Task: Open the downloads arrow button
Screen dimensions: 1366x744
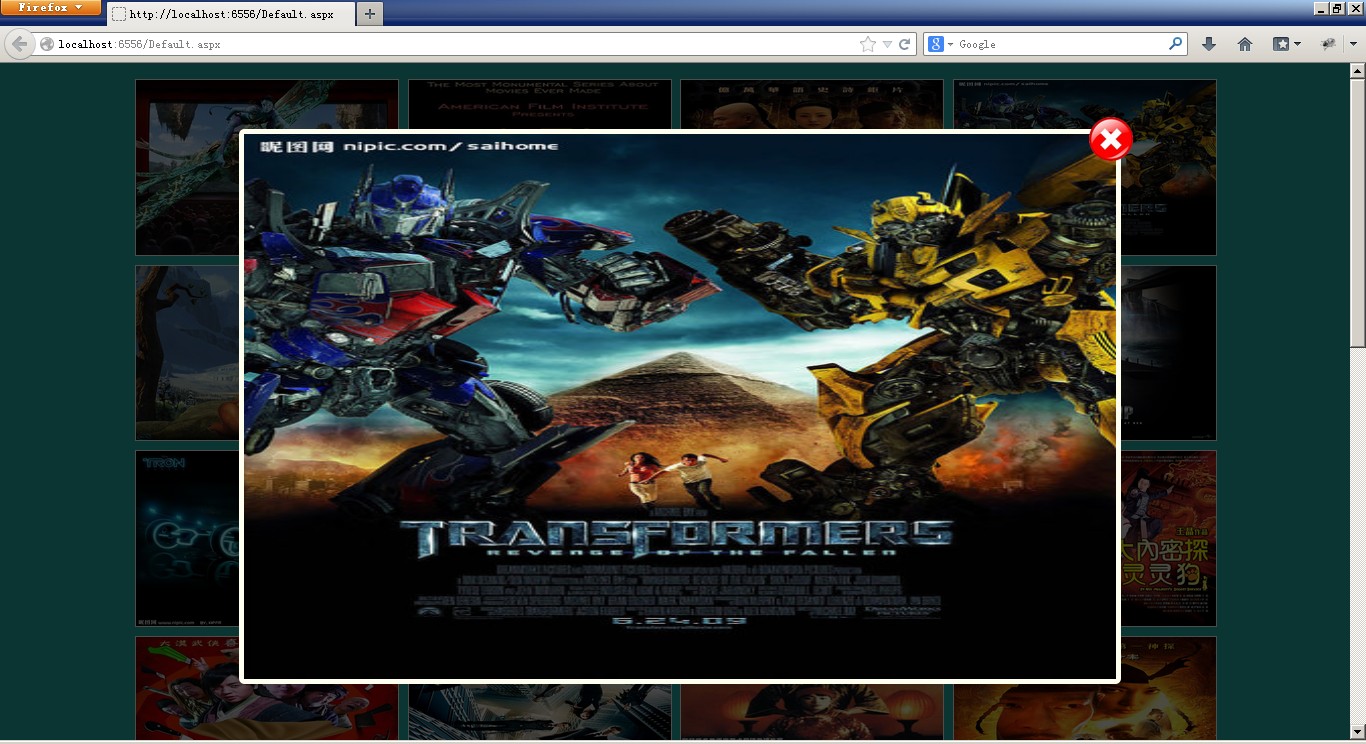Action: tap(1208, 44)
